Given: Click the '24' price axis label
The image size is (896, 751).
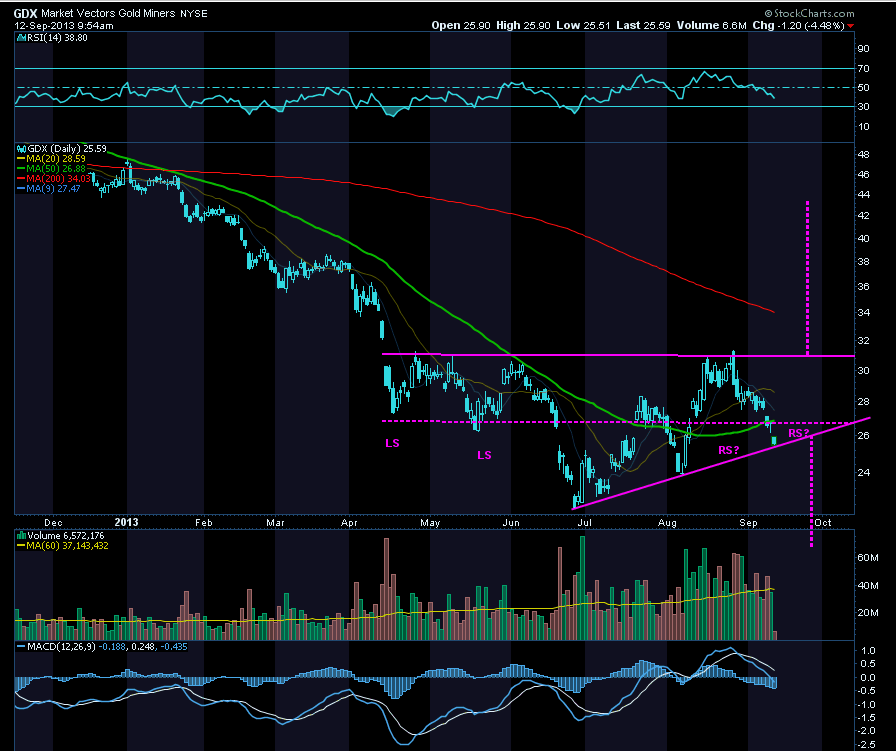Looking at the screenshot, I should pyautogui.click(x=863, y=472).
